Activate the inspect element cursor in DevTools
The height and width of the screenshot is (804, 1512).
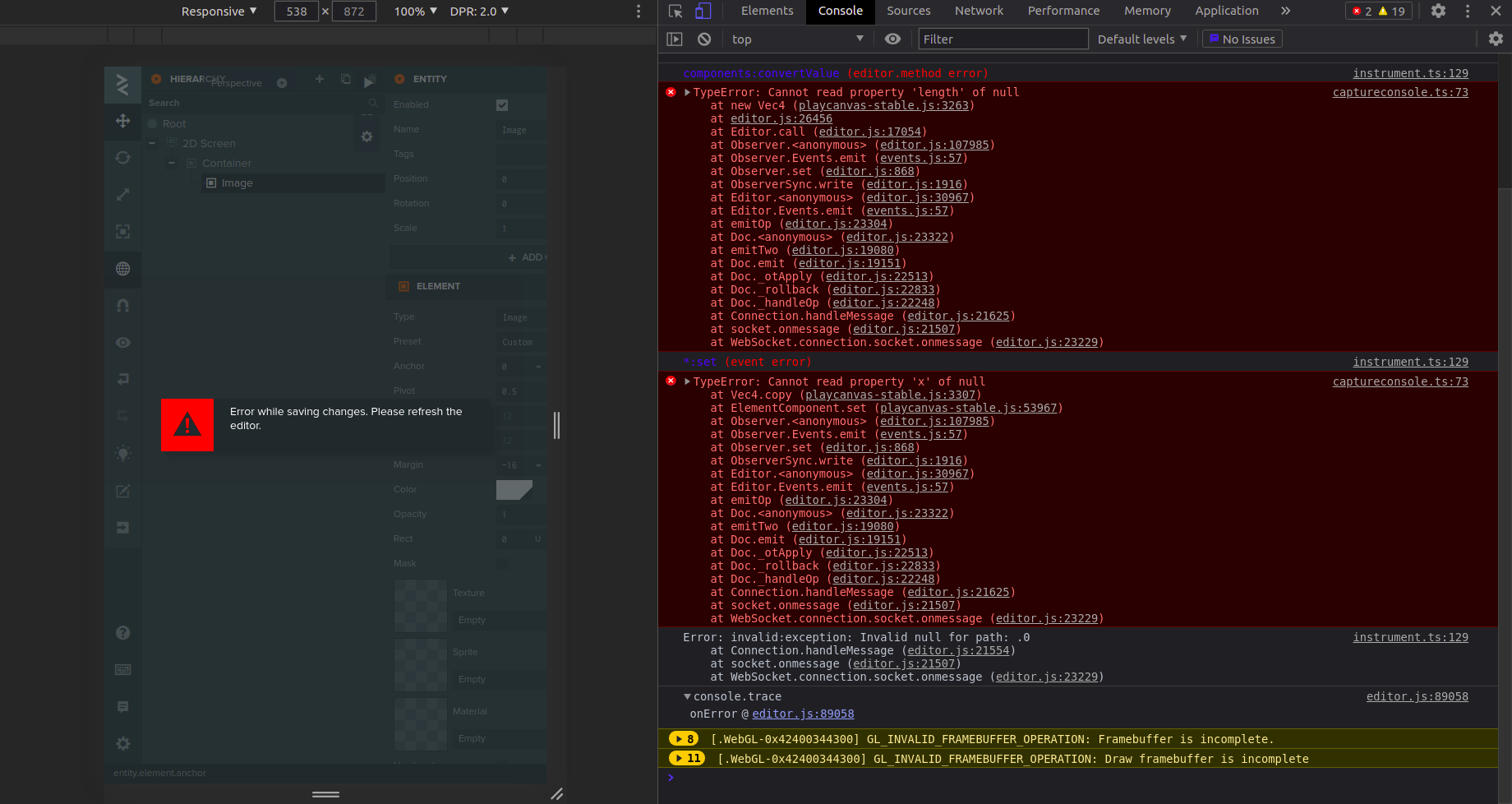click(675, 10)
